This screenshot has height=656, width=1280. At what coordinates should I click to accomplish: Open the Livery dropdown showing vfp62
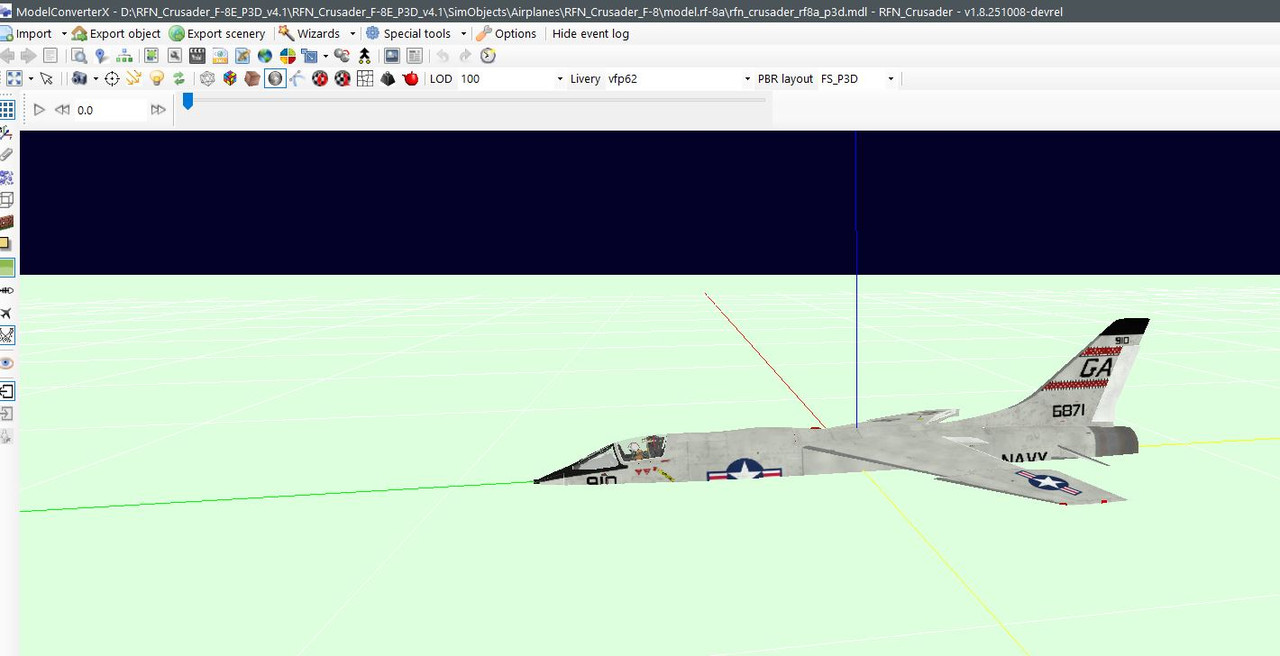[679, 79]
